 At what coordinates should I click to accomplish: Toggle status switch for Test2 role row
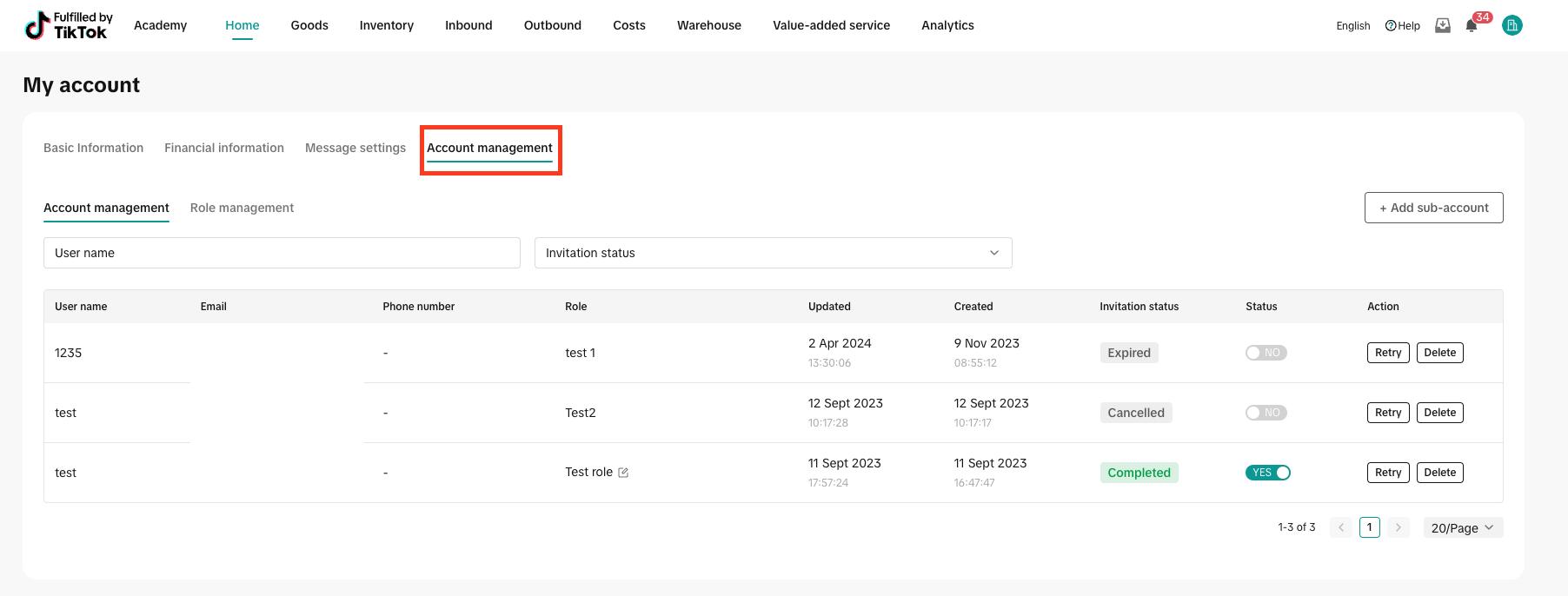coord(1266,413)
